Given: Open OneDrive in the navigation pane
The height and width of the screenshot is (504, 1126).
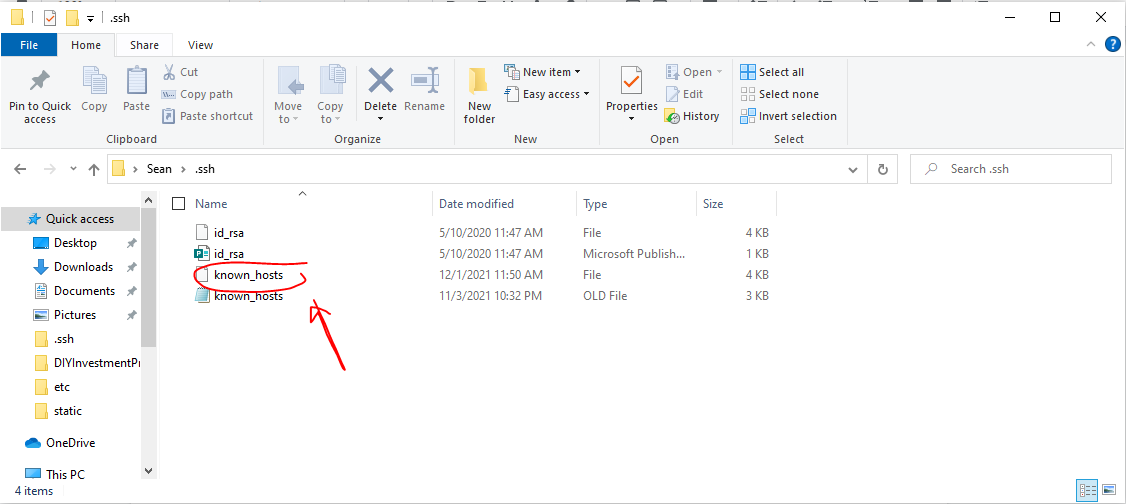Looking at the screenshot, I should 70,443.
